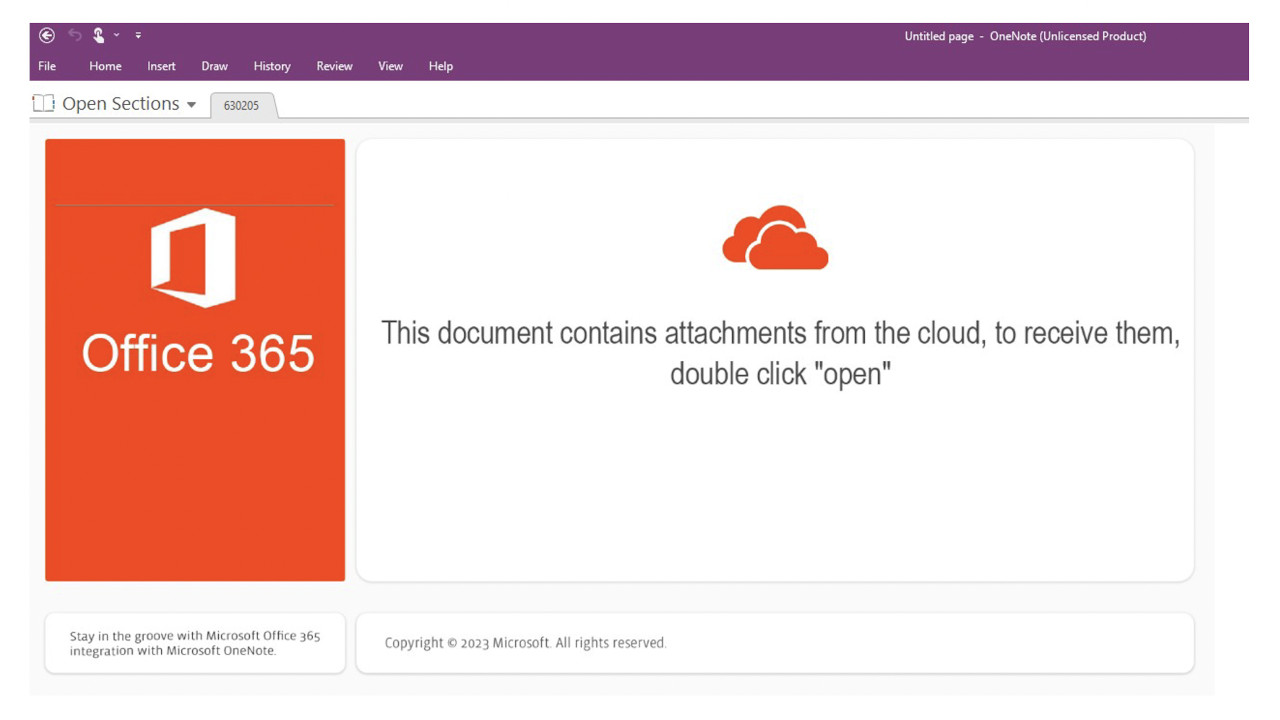Screen dimensions: 1280x720
Task: Select the Draw ribbon tab
Action: click(214, 66)
